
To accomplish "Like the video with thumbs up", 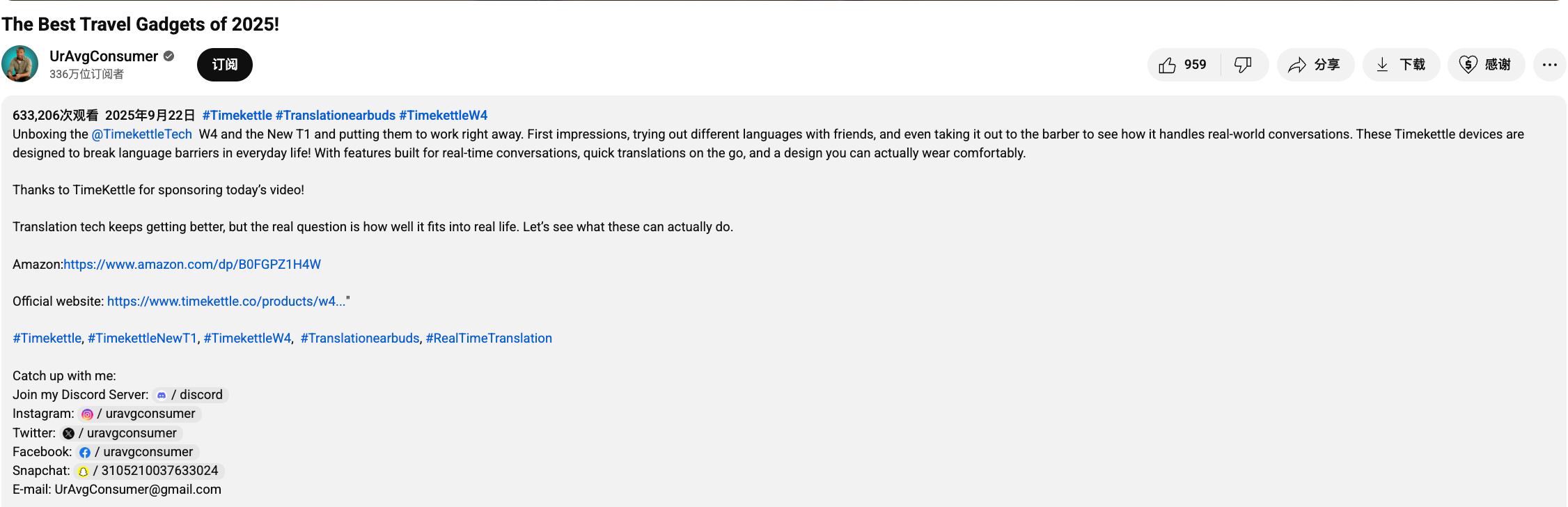I will pyautogui.click(x=1184, y=65).
